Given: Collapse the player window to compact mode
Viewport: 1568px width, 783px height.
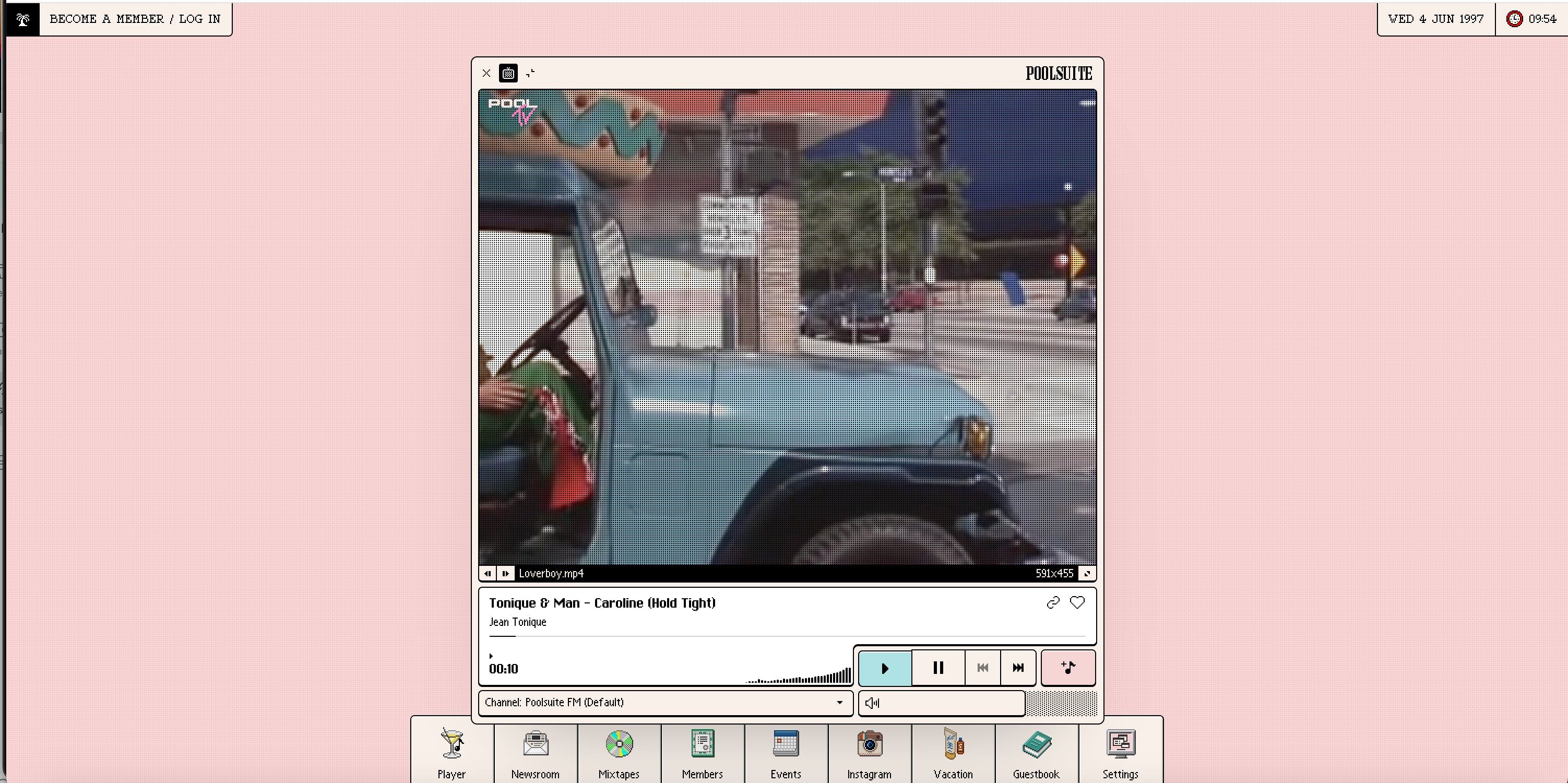Looking at the screenshot, I should pos(530,74).
